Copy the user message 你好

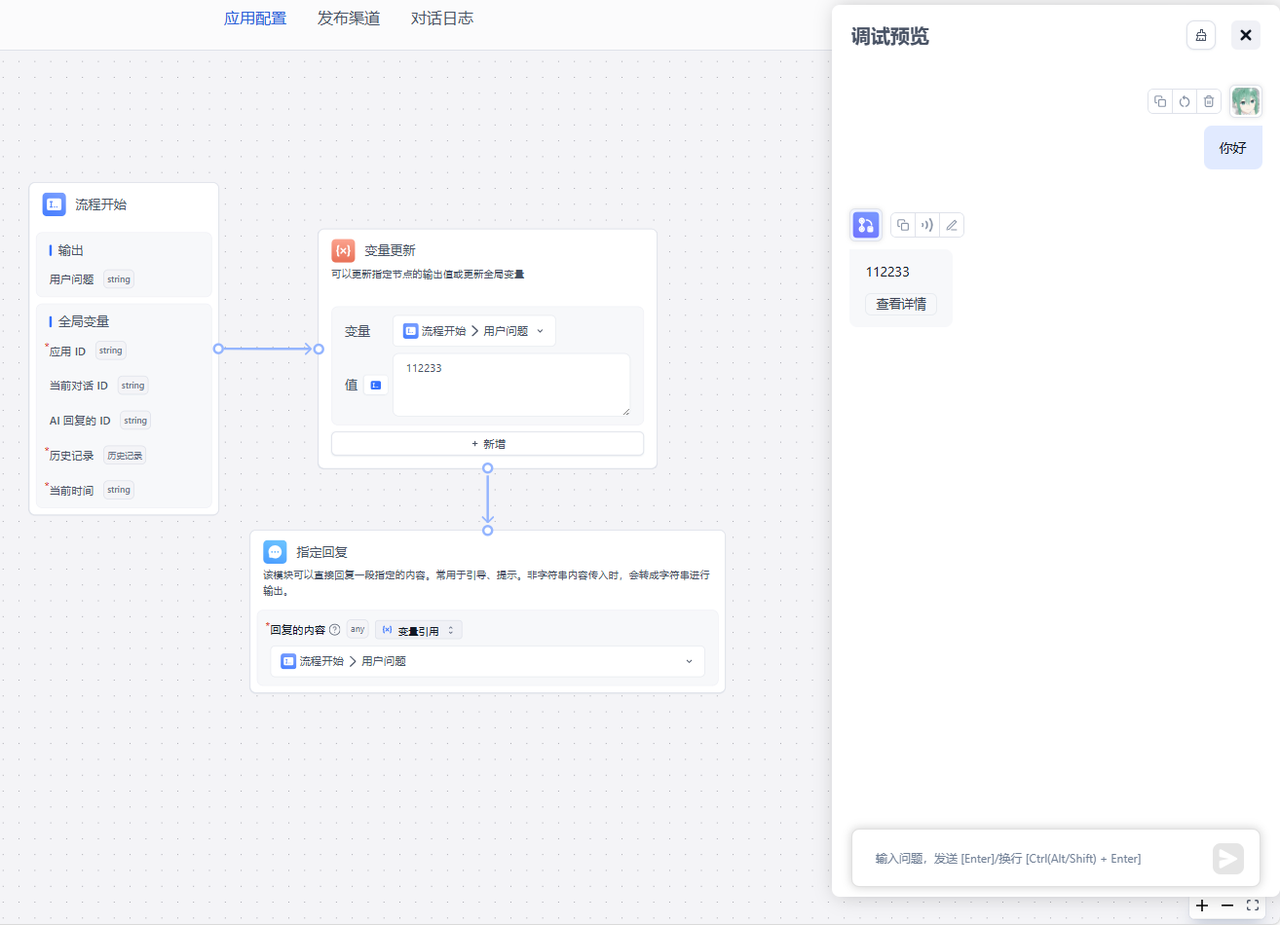(1160, 101)
